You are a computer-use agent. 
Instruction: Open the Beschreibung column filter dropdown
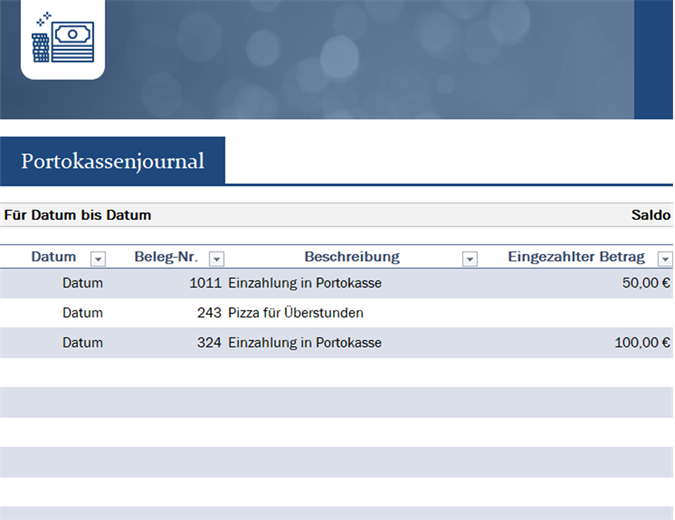(470, 259)
